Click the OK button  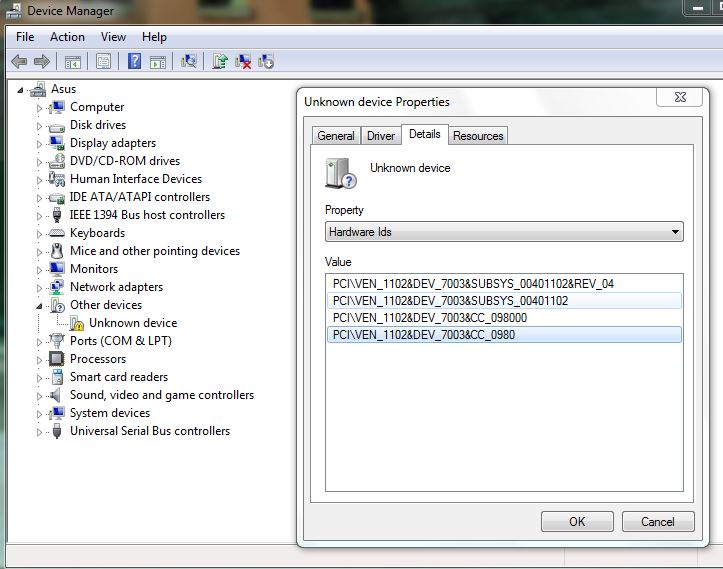tap(577, 522)
